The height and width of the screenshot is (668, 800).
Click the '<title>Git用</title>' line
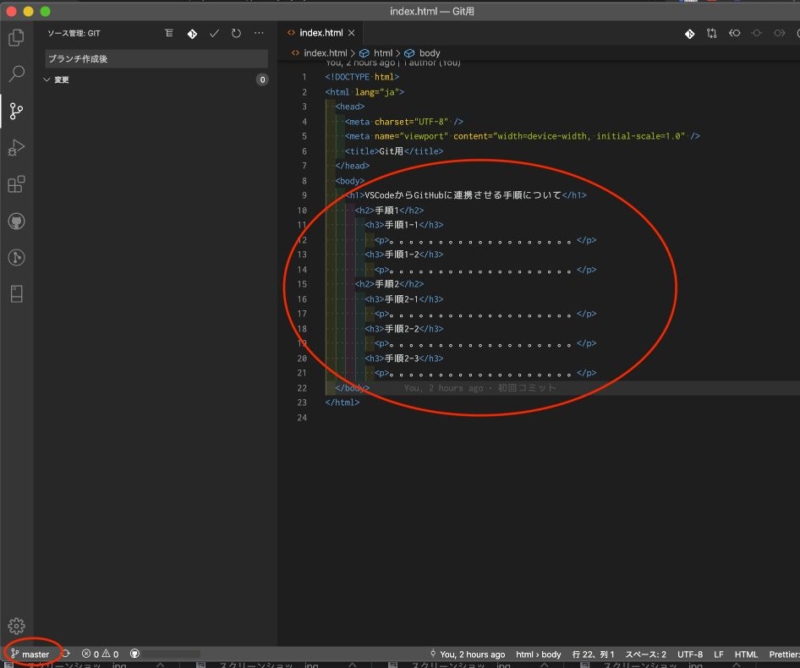click(x=394, y=152)
